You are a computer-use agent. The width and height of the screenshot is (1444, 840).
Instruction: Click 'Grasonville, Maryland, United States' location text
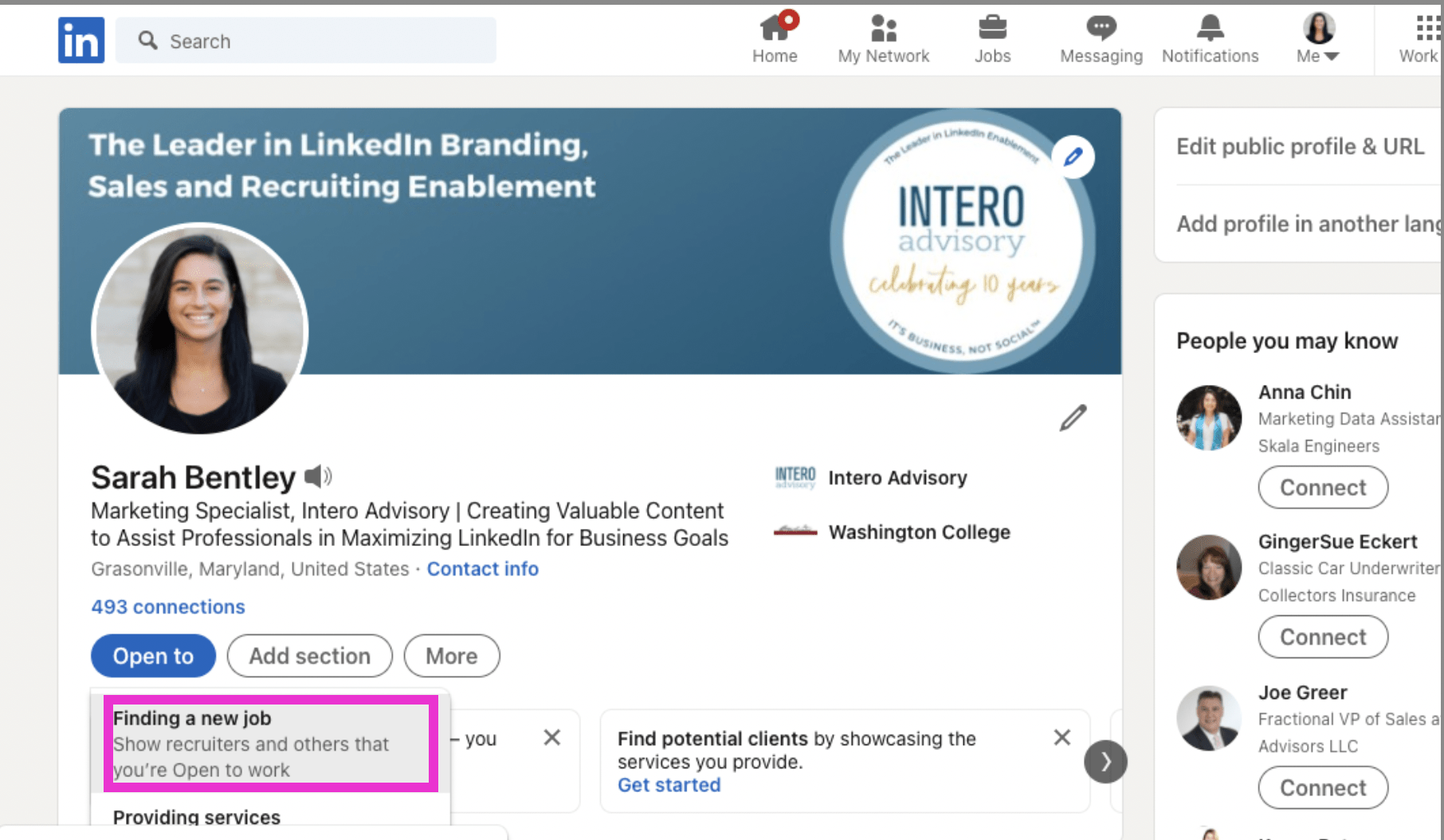[249, 569]
